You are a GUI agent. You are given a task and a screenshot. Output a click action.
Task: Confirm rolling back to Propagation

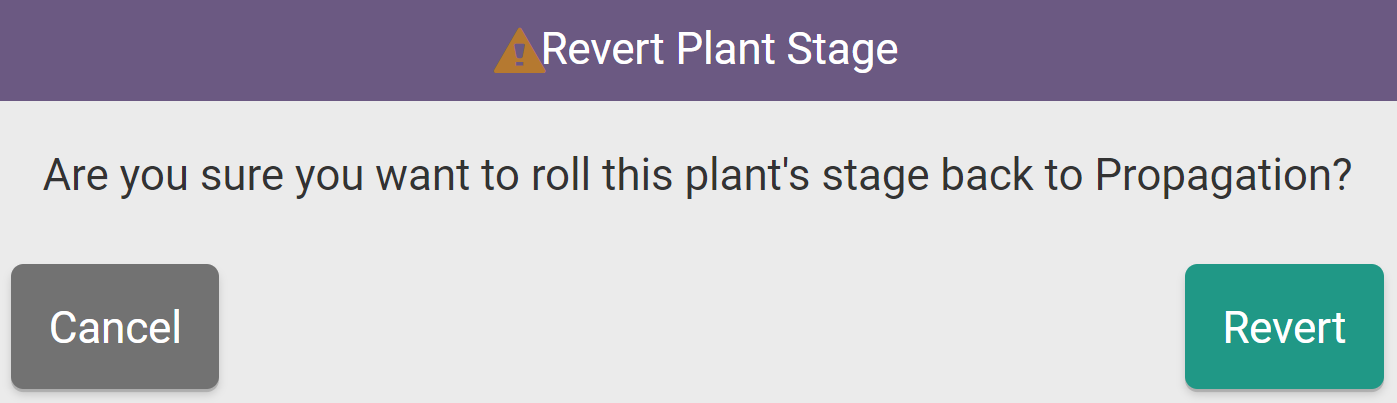pyautogui.click(x=1284, y=327)
